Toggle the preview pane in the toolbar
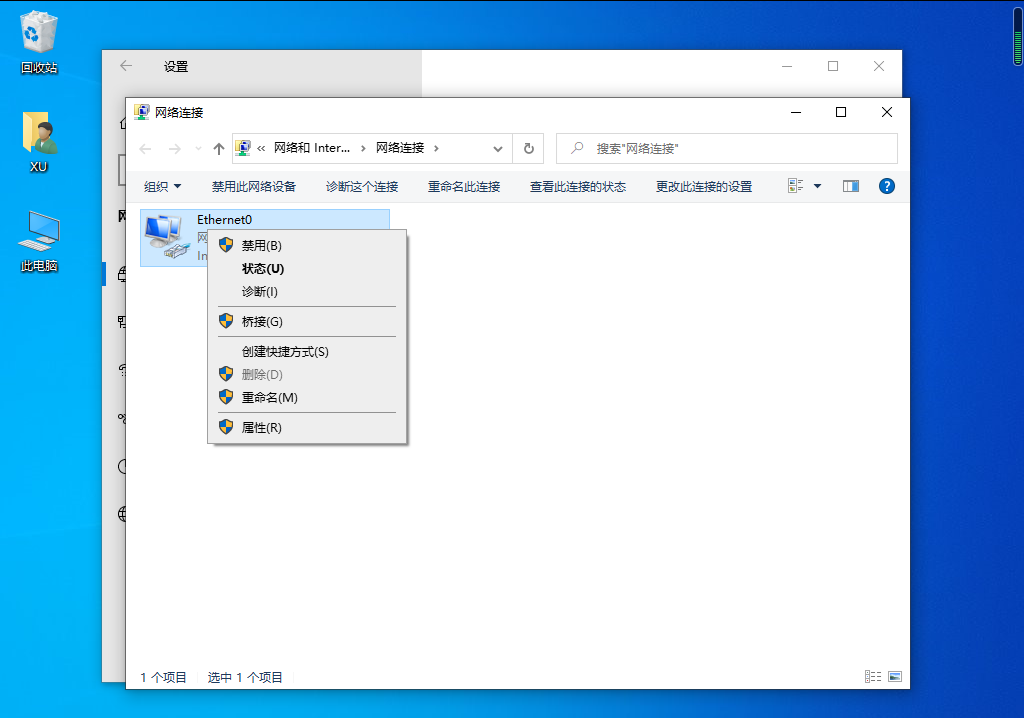The height and width of the screenshot is (718, 1024). 850,186
